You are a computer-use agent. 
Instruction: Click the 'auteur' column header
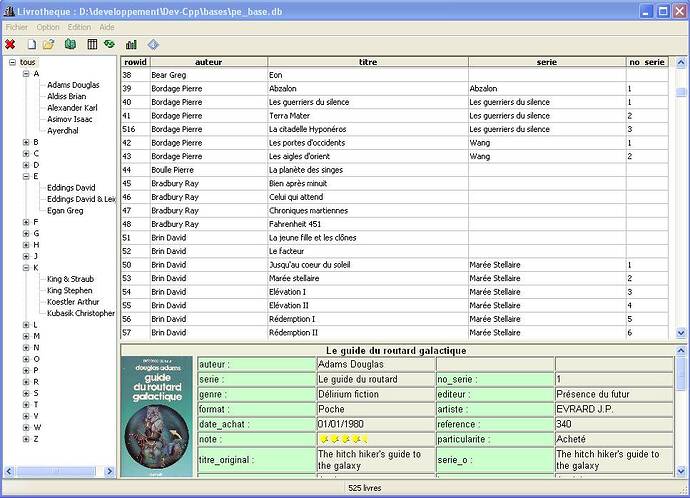[x=208, y=62]
